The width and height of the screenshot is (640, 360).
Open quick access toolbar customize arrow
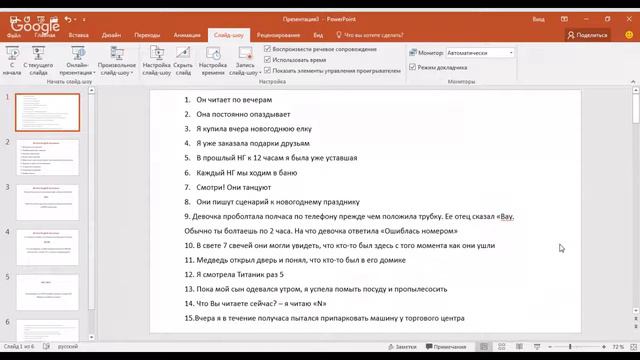[84, 19]
